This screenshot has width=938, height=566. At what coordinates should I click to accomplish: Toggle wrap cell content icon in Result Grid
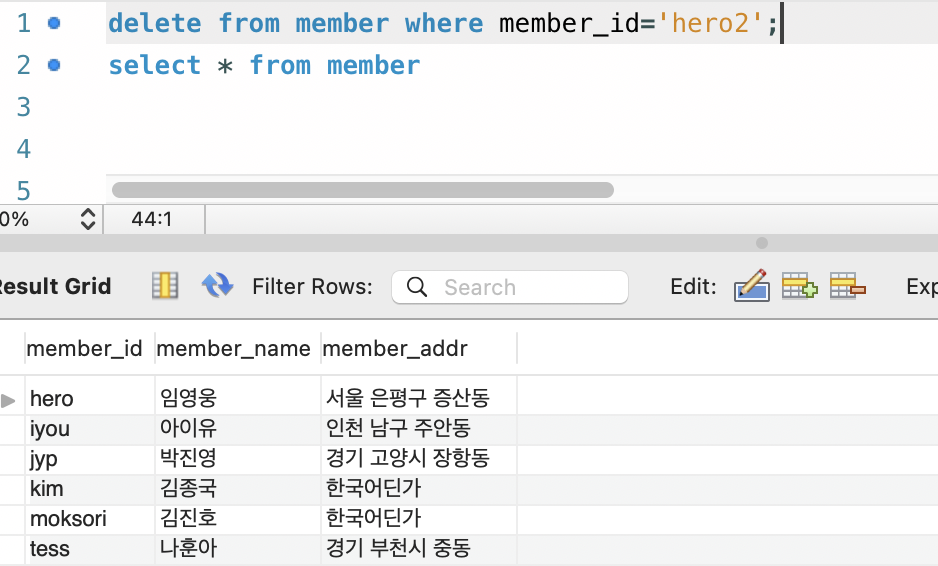pyautogui.click(x=165, y=285)
